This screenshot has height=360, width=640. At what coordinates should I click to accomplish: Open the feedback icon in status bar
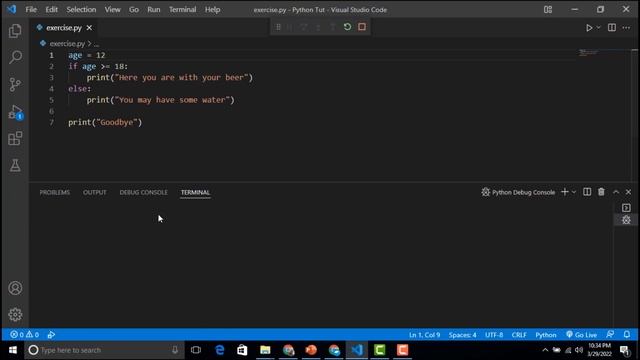tap(610, 334)
